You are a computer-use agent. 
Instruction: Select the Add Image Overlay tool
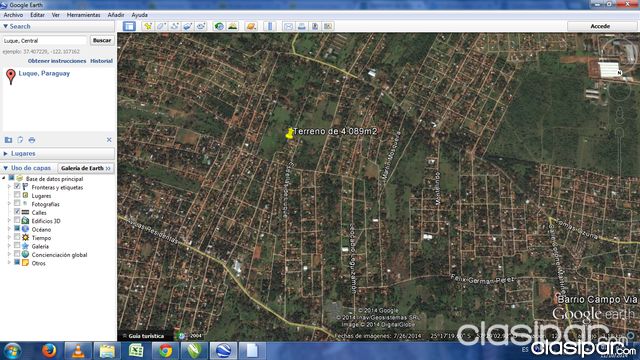tap(188, 26)
